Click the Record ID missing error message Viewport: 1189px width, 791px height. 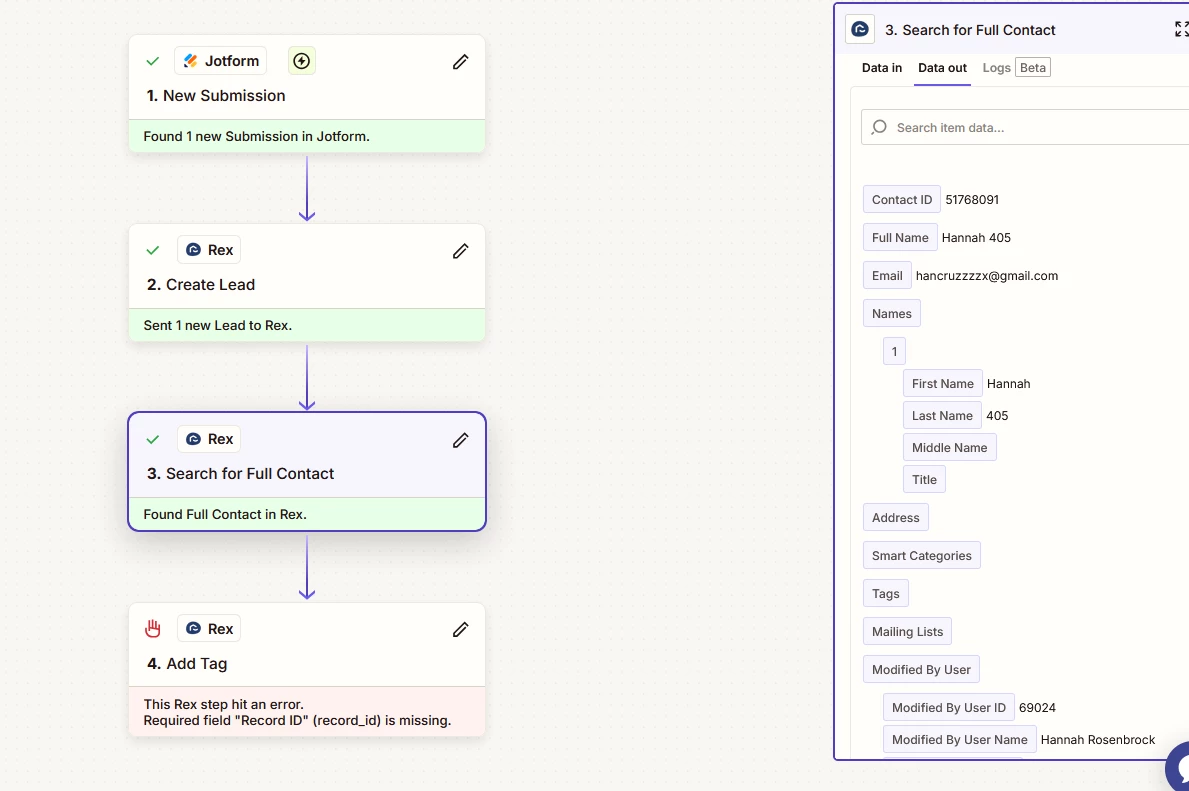click(x=297, y=720)
